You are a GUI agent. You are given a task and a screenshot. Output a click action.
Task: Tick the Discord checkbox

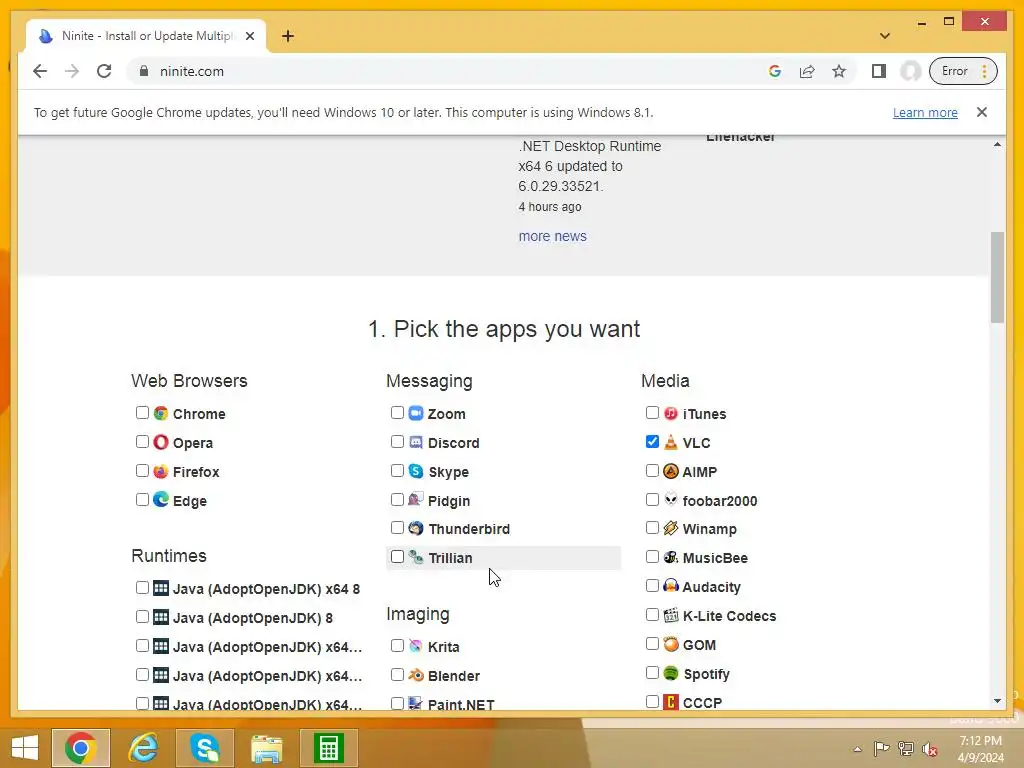[397, 442]
